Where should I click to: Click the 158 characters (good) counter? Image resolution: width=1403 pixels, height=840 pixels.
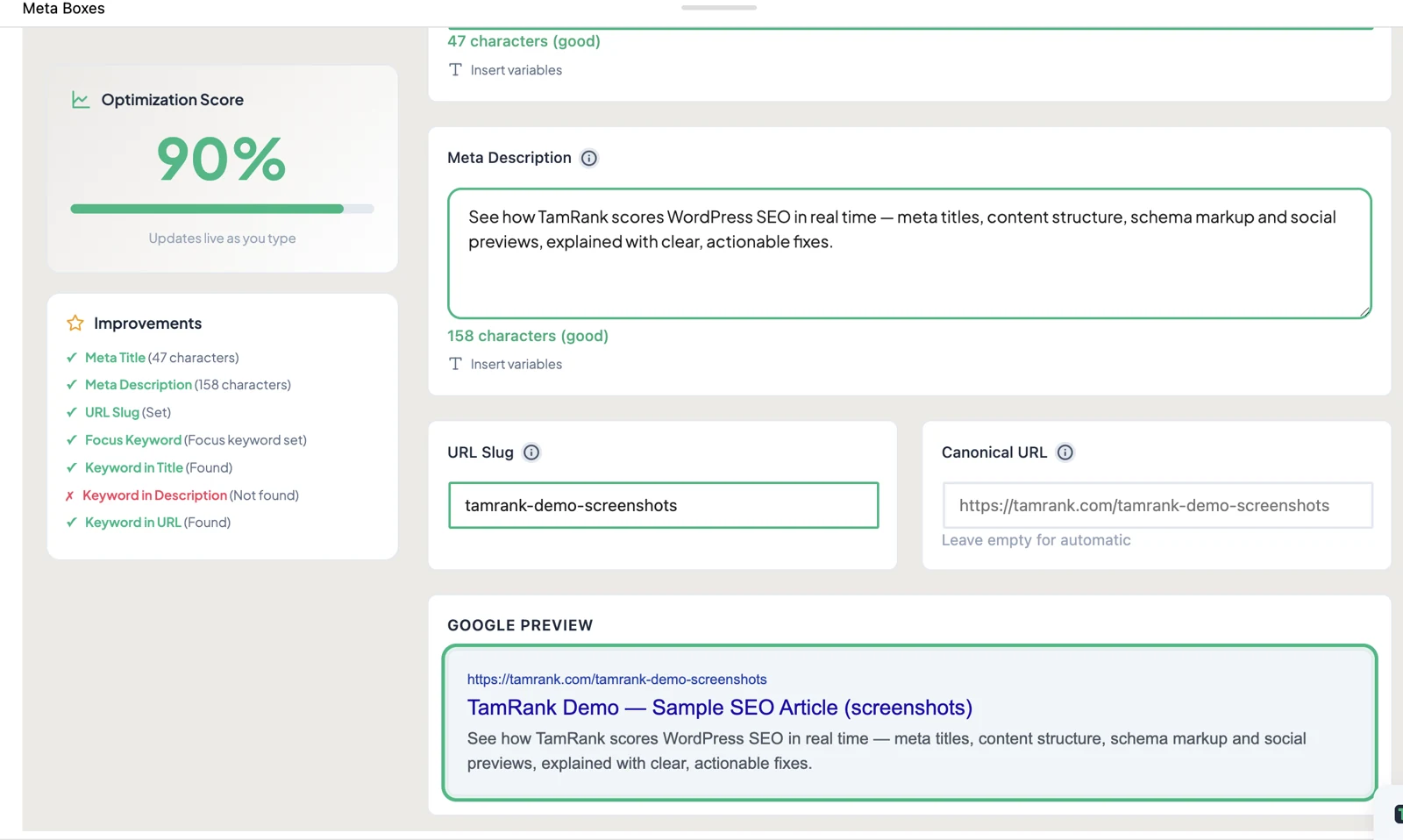(x=528, y=336)
